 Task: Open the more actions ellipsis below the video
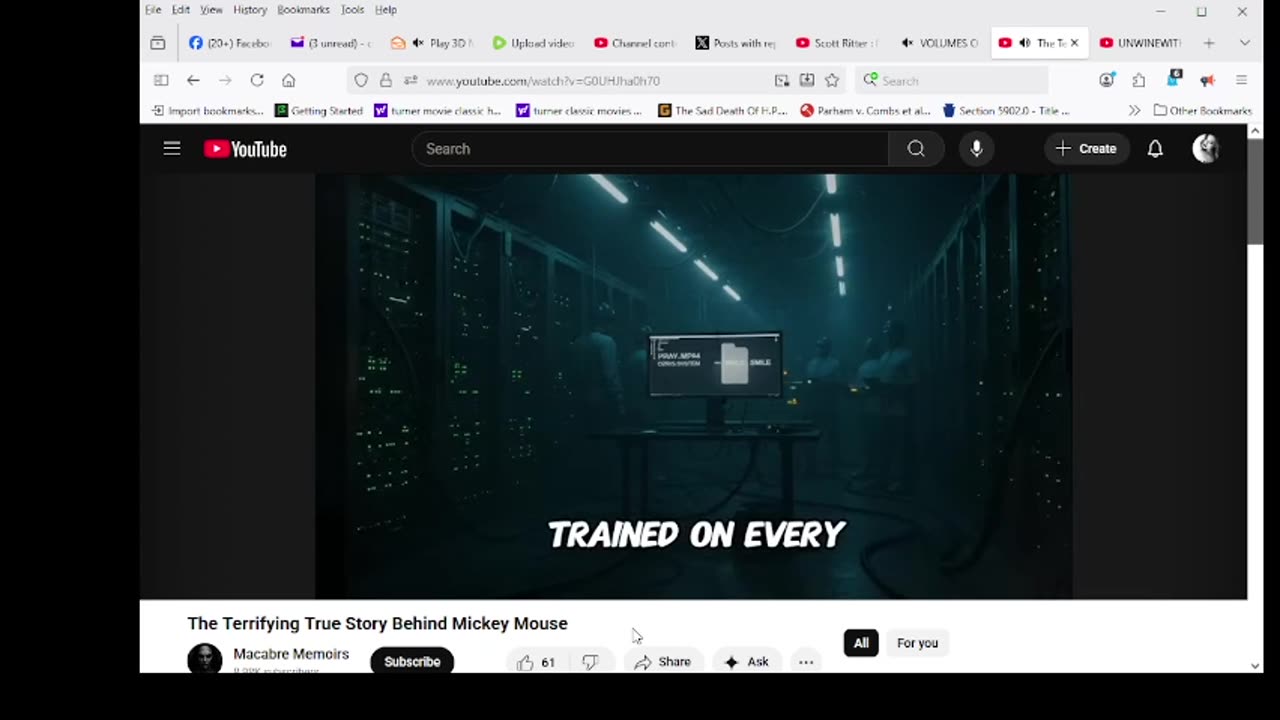tap(805, 662)
